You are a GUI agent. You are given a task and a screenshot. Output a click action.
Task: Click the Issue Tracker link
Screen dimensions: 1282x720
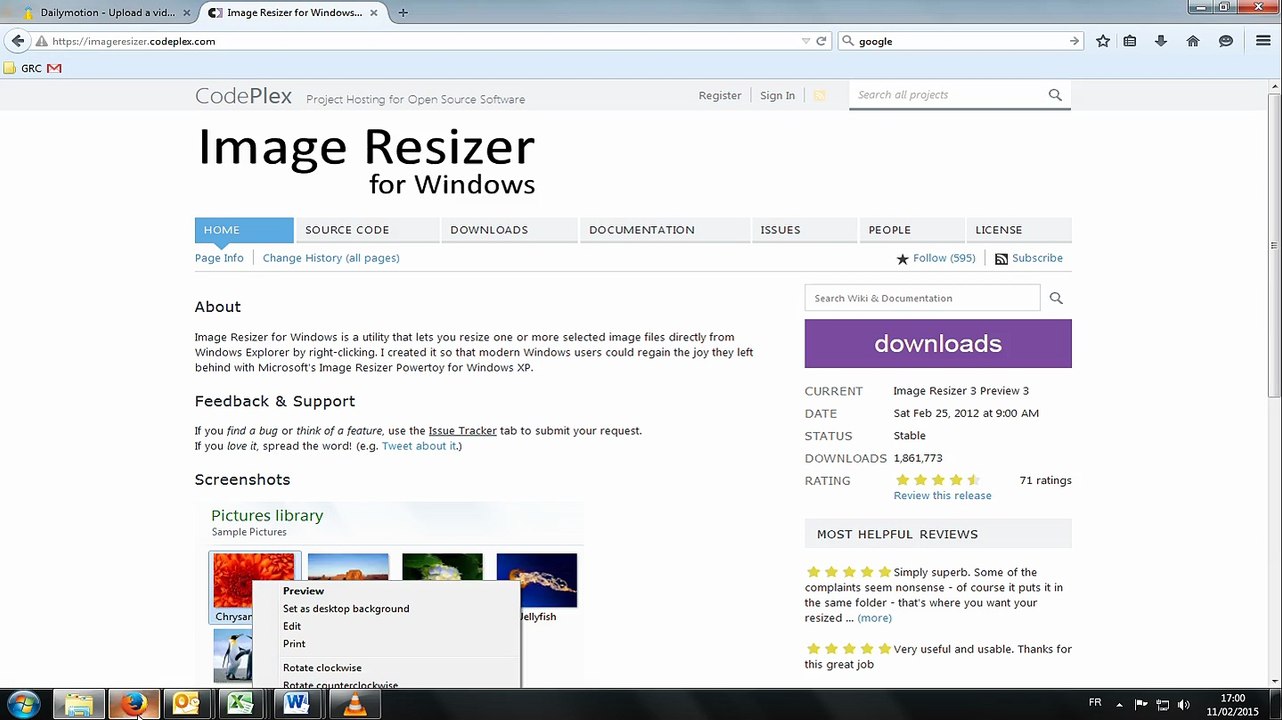[462, 431]
